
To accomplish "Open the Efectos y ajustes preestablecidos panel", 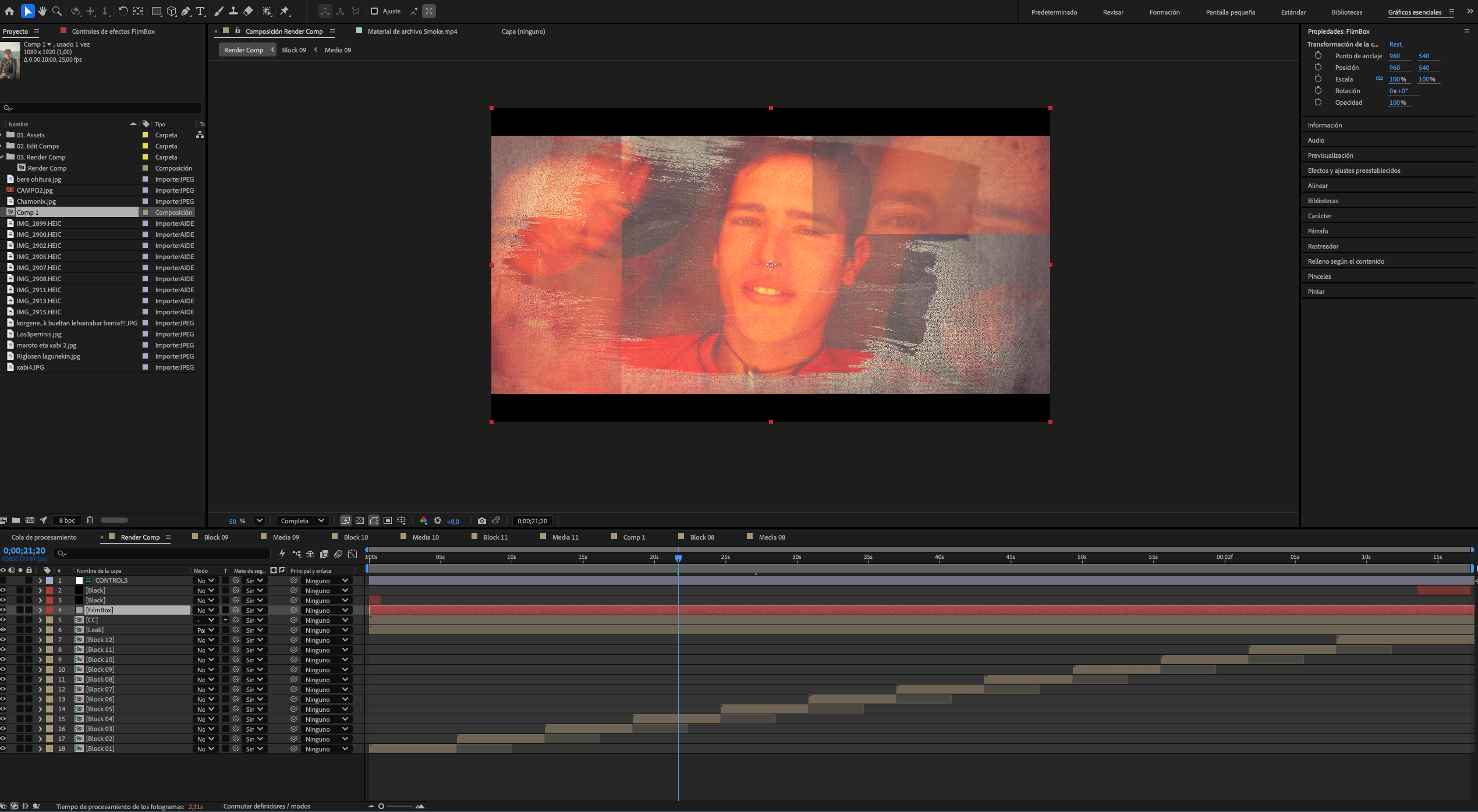I will click(1354, 171).
